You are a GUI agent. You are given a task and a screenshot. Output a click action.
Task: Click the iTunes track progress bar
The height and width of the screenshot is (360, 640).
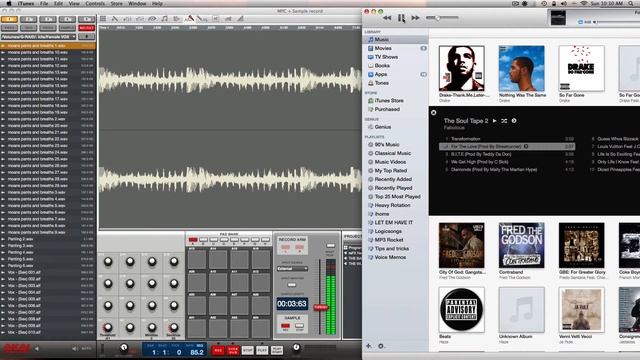click(618, 22)
